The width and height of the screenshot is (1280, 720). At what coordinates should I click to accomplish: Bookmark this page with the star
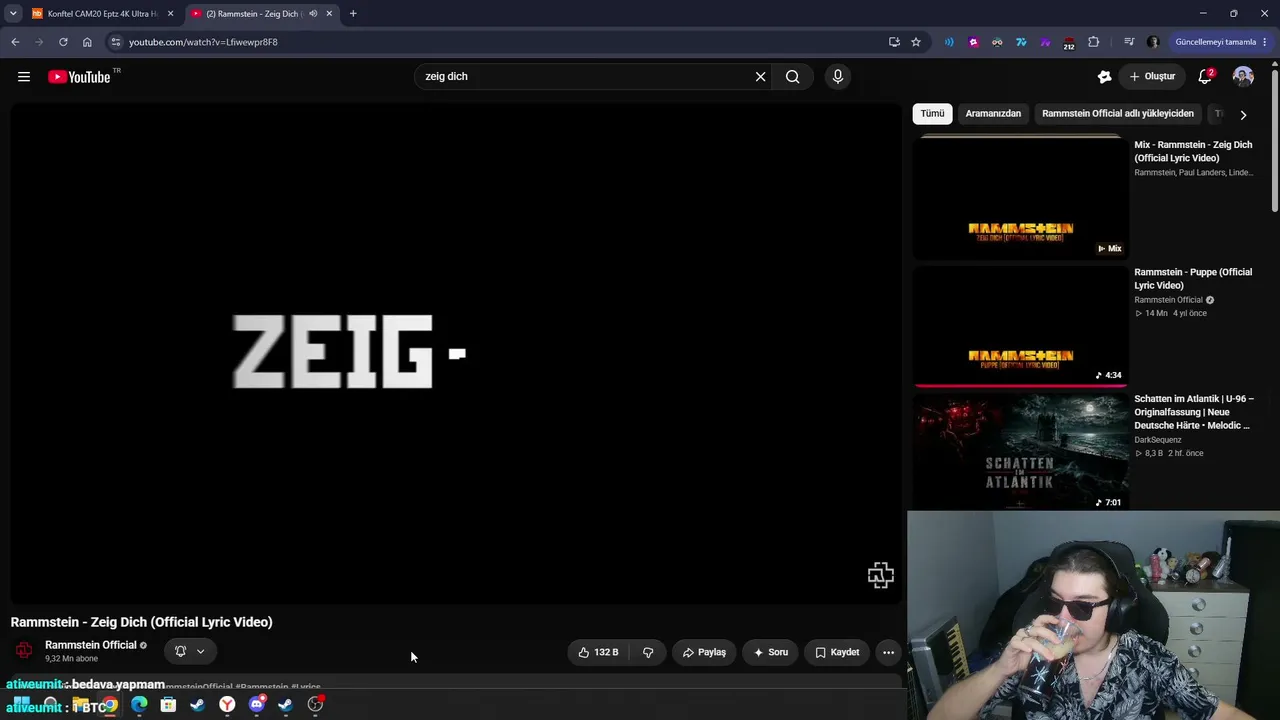916,42
